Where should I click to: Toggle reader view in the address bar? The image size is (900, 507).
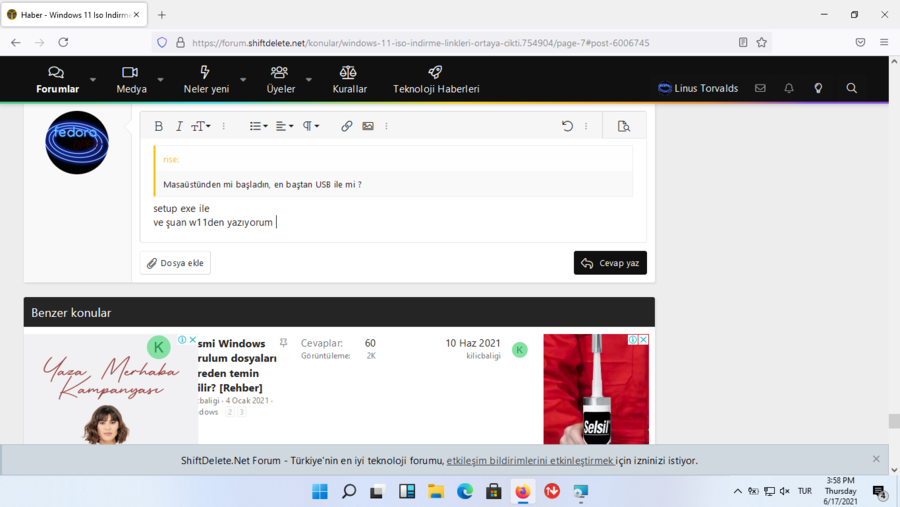click(743, 42)
